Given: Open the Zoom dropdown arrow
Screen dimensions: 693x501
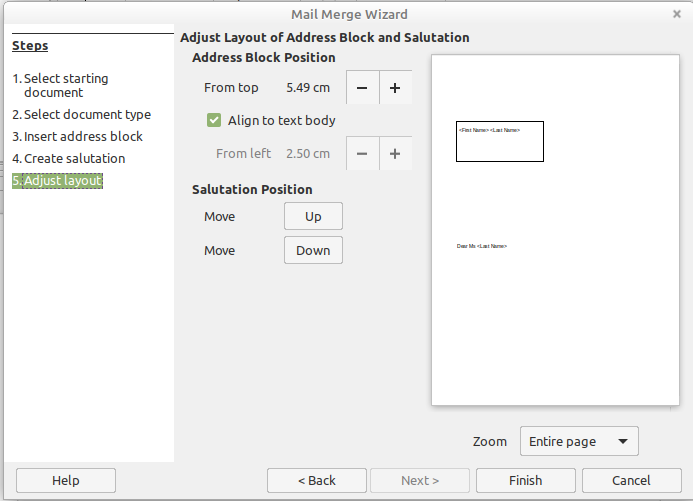Looking at the screenshot, I should 623,441.
